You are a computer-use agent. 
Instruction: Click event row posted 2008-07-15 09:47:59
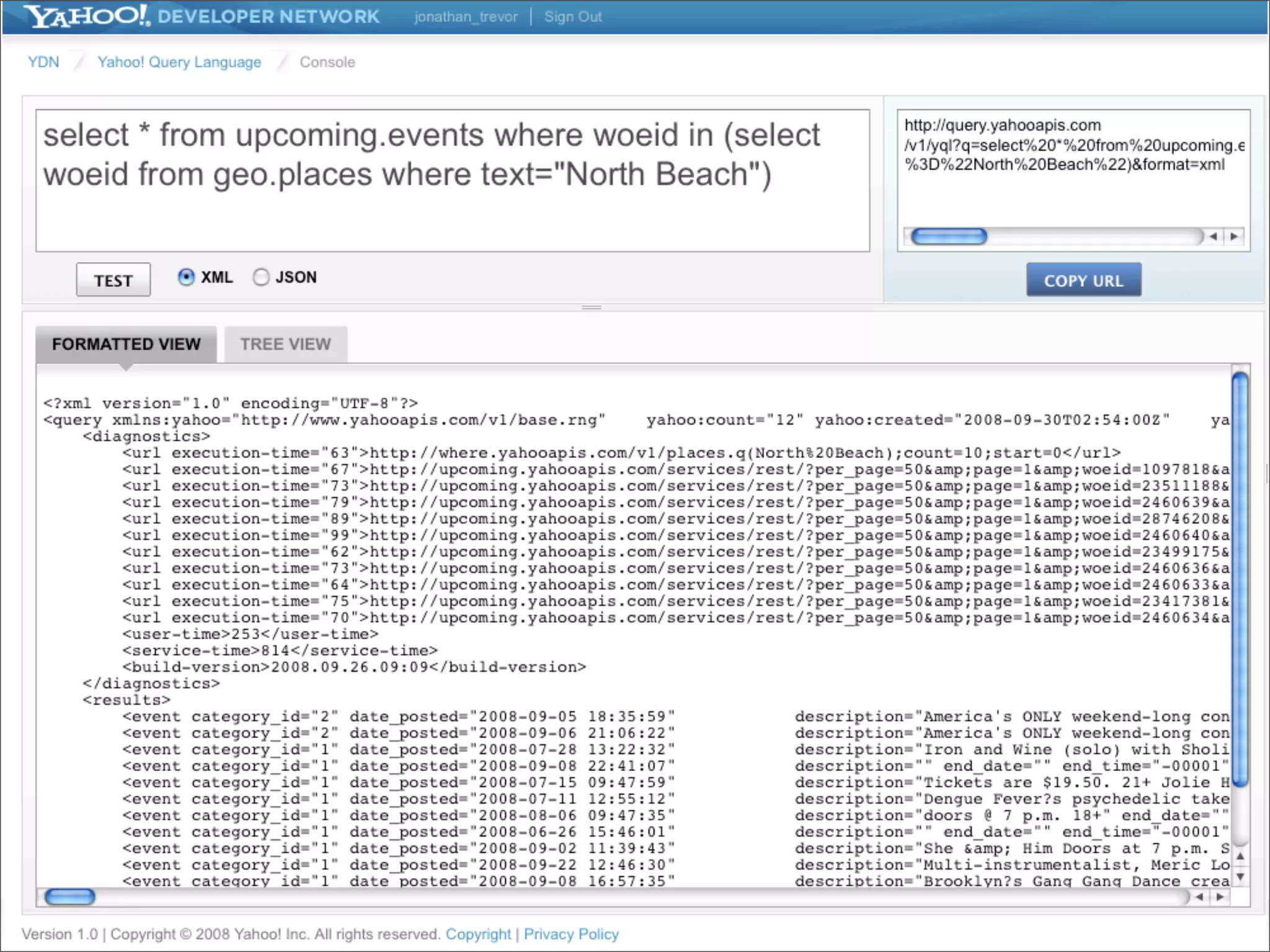676,782
